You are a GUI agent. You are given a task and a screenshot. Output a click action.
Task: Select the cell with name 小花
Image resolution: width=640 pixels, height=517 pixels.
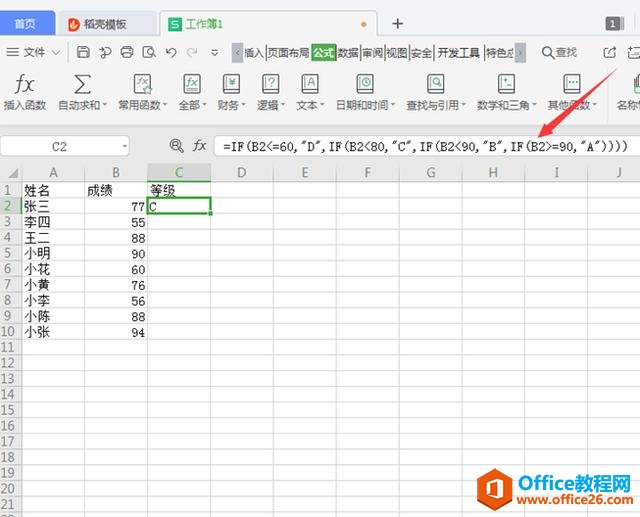point(53,269)
